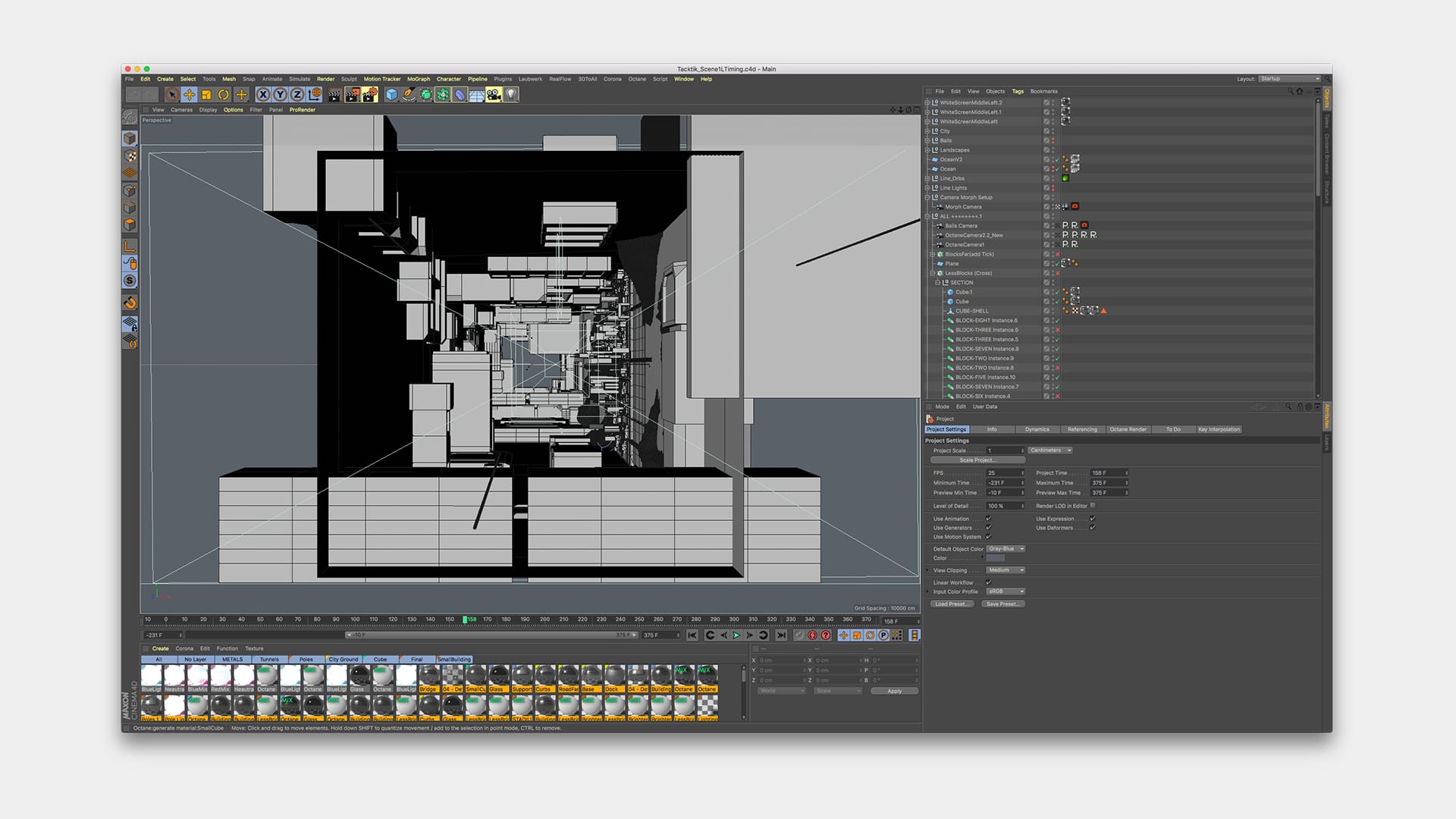This screenshot has width=1456, height=819.
Task: Add a Cube primitive object
Action: [391, 95]
